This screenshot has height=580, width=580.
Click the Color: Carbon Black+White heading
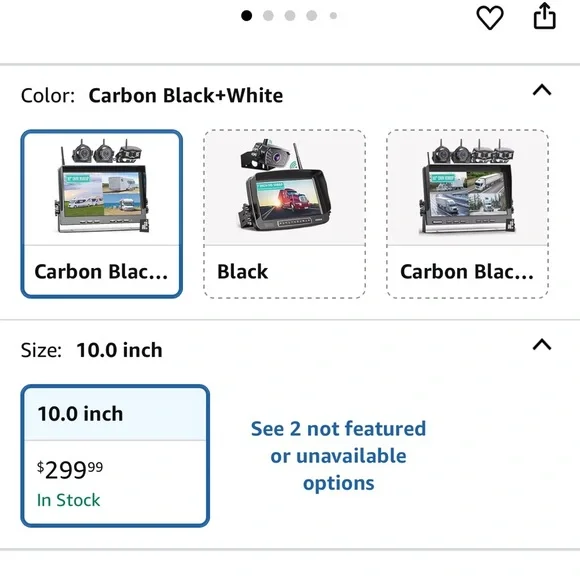[152, 95]
